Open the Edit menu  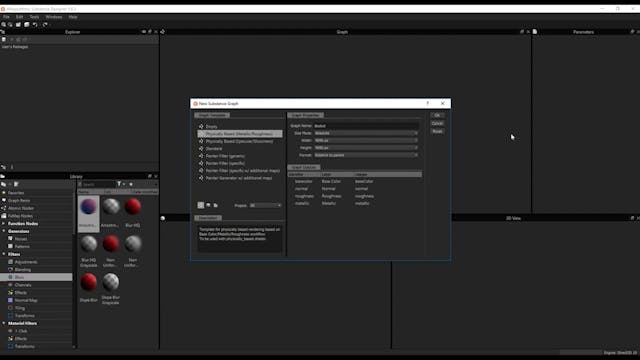19,17
